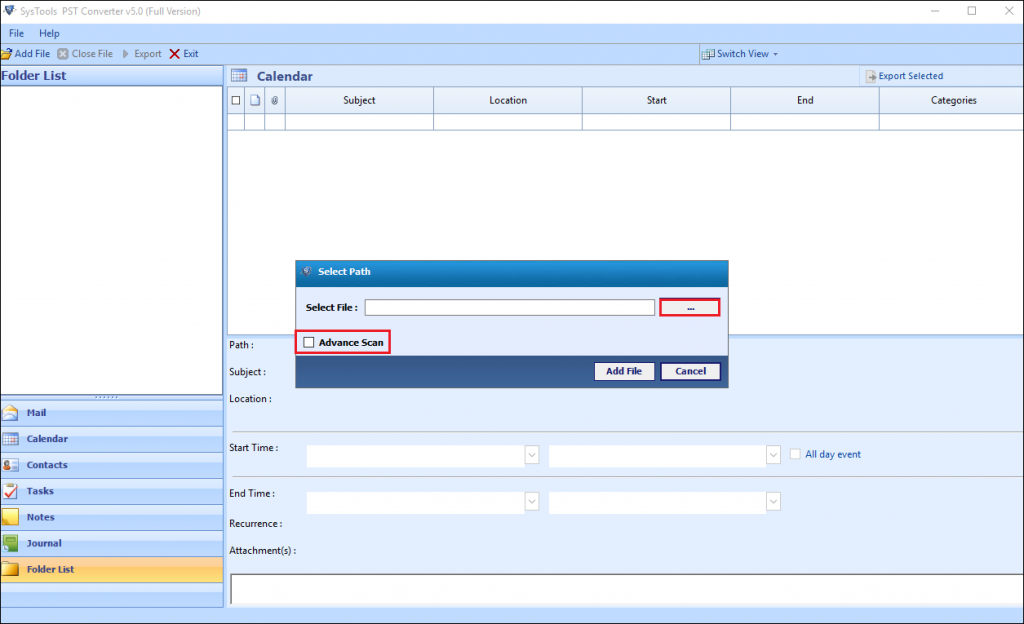The height and width of the screenshot is (624, 1024).
Task: Open the Help menu
Action: pos(49,33)
